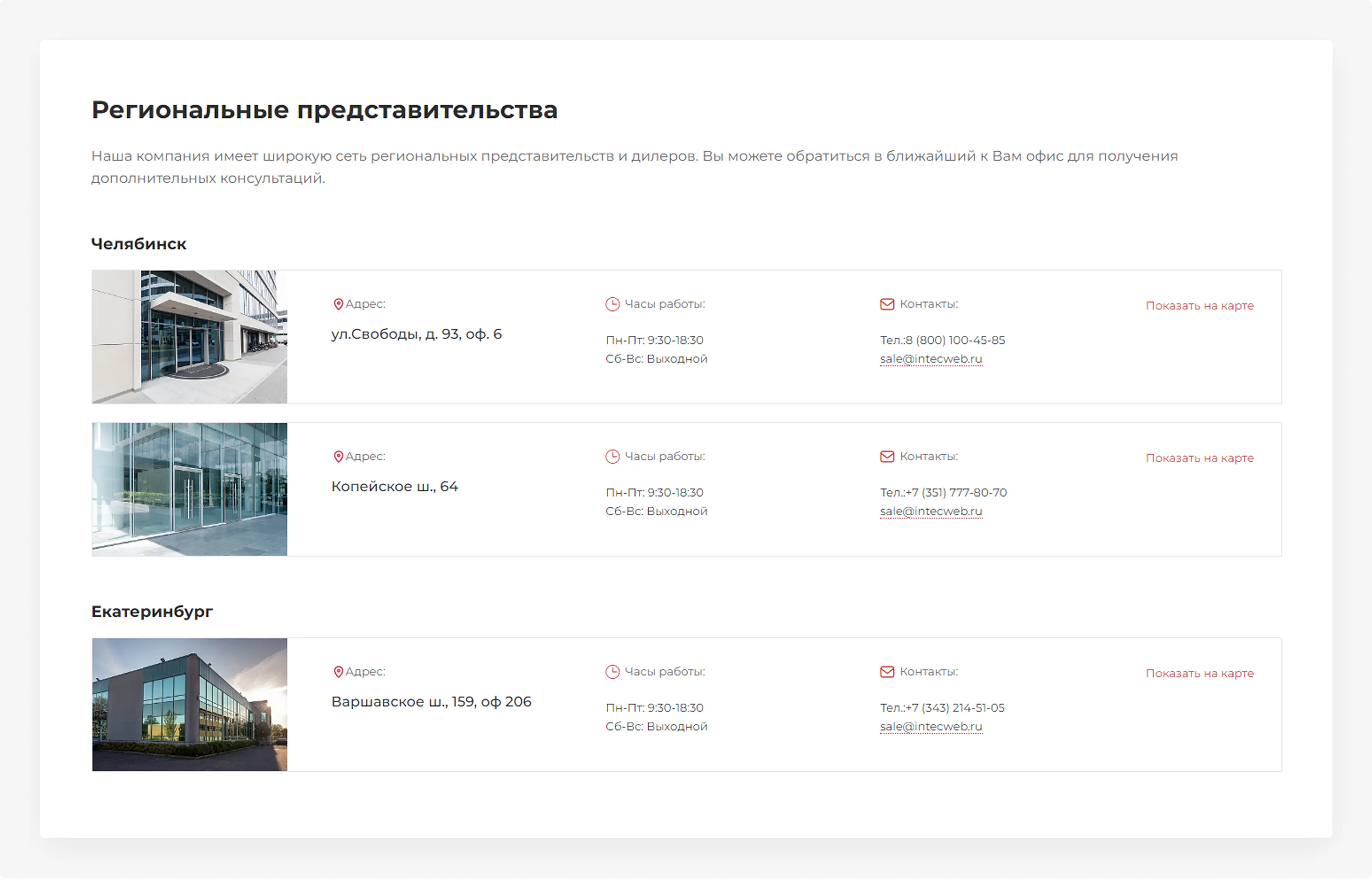1372x880 pixels.
Task: Click the sale@intecweb.ru email link for Челябинск office
Action: (x=931, y=359)
